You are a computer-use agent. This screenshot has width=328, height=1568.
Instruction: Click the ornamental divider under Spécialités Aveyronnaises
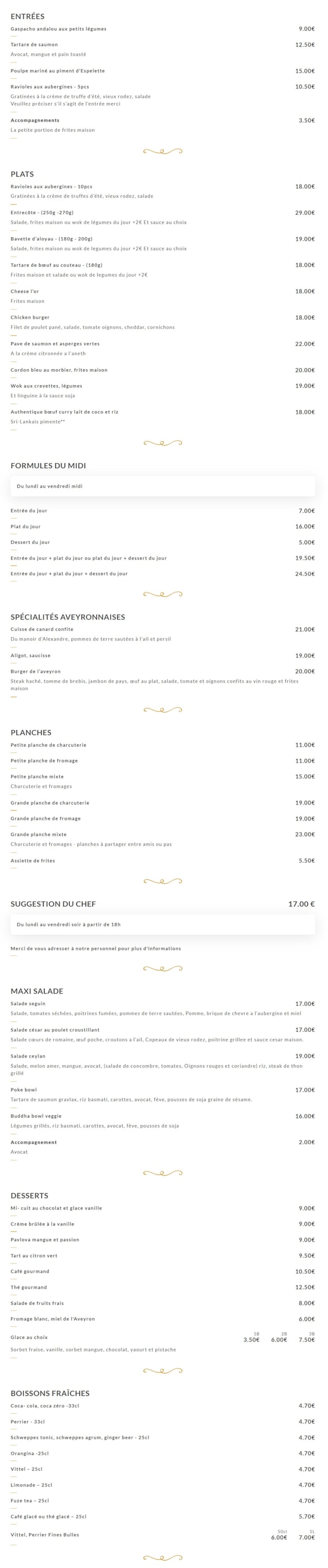(163, 710)
